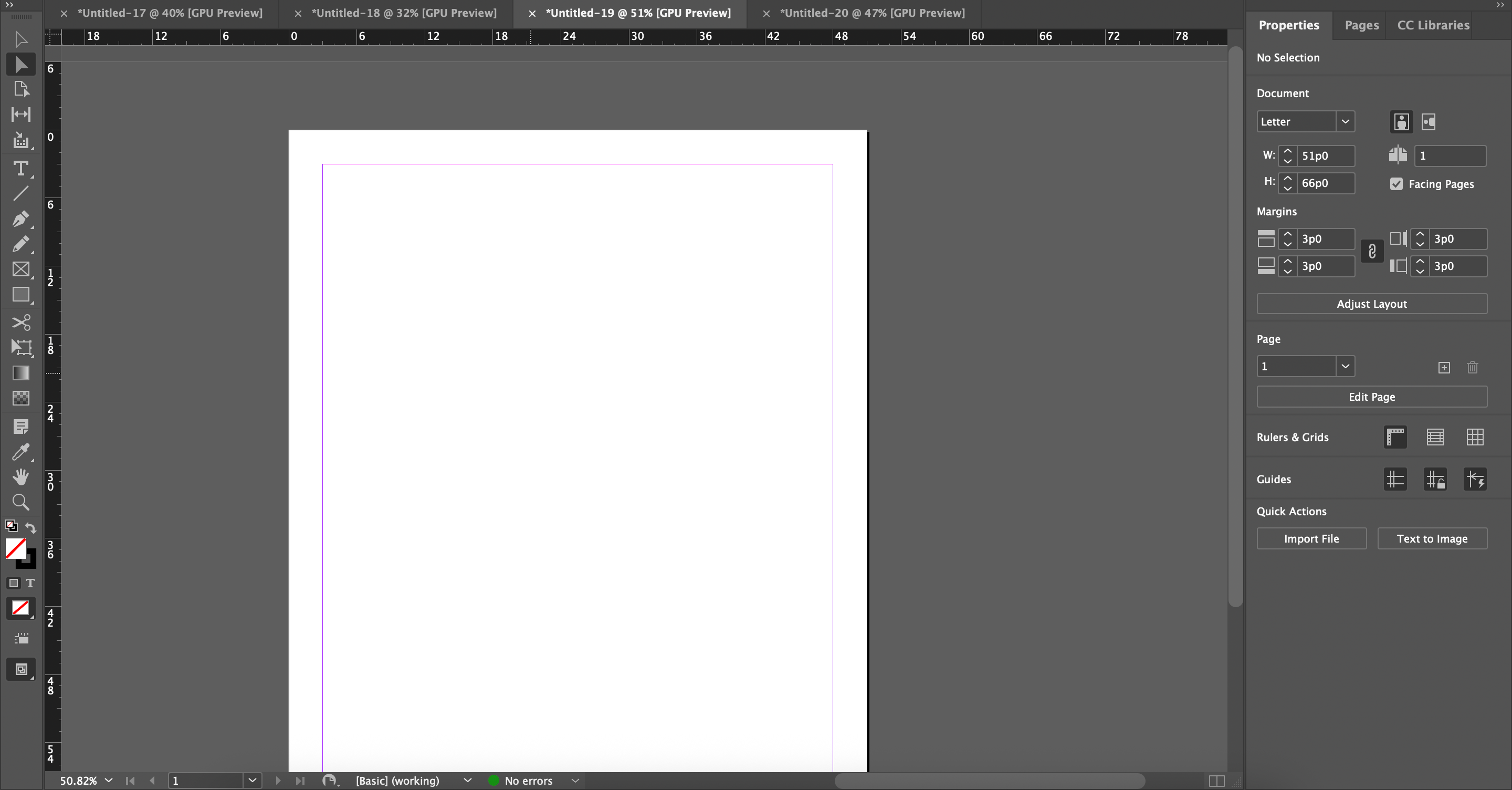Screen dimensions: 1512x790
Task: Select the Type tool
Action: pos(20,169)
